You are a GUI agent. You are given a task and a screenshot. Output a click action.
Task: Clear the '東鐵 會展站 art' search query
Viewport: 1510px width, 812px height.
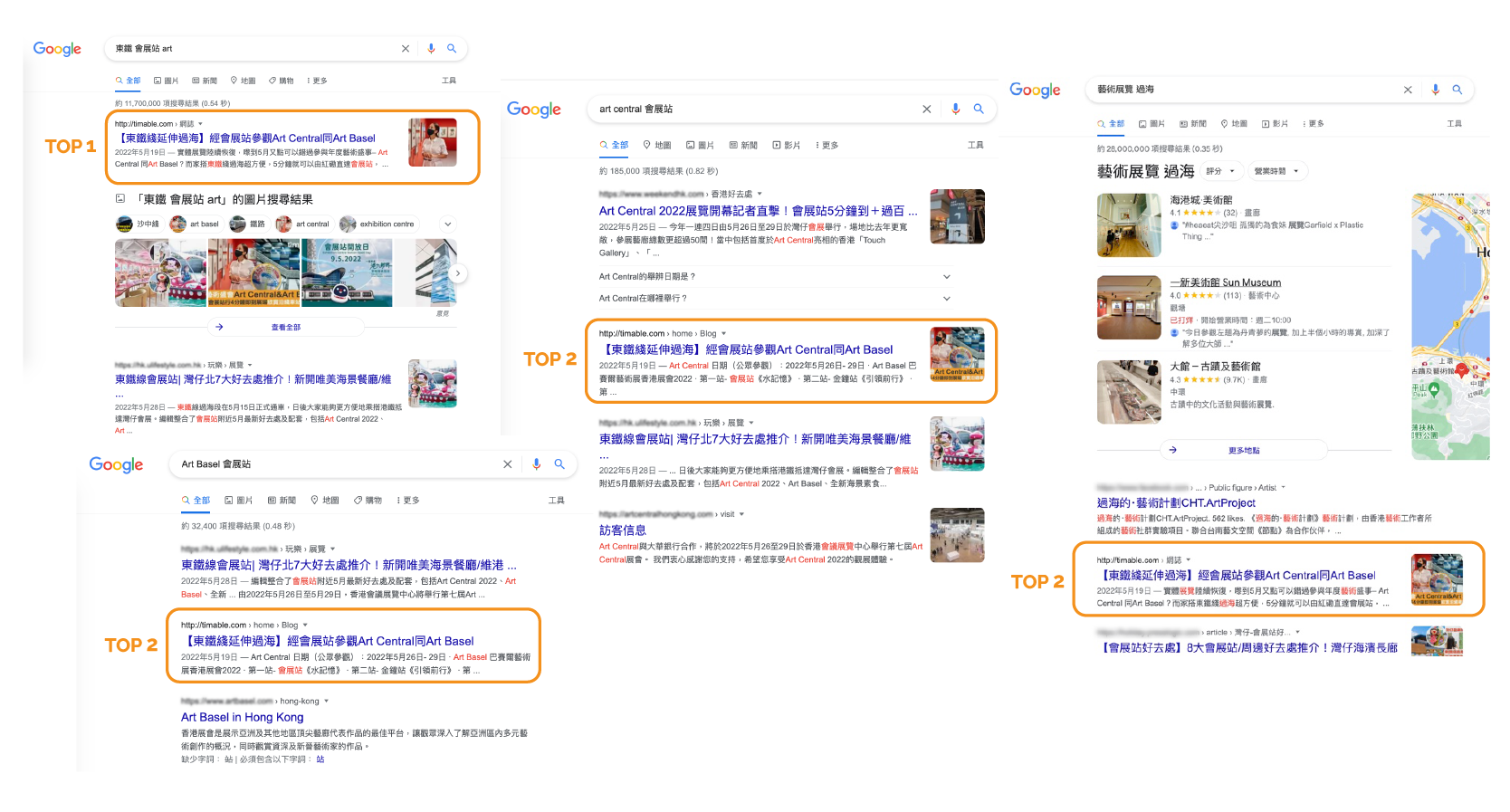pyautogui.click(x=406, y=49)
